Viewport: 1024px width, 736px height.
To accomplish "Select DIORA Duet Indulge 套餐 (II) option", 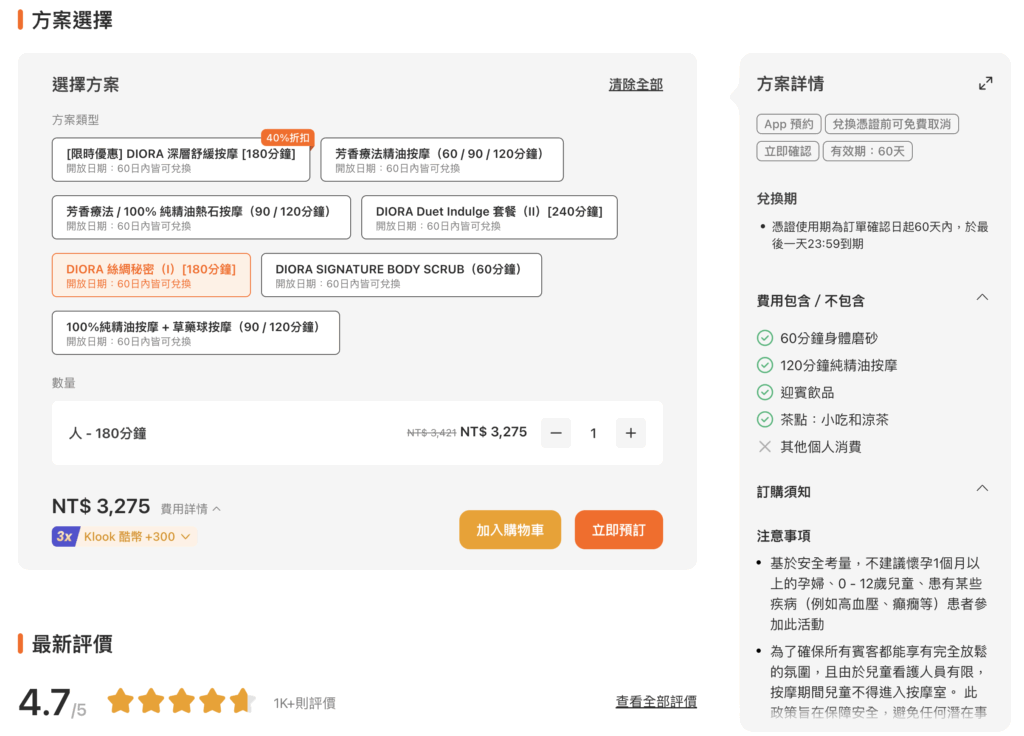I will point(489,217).
